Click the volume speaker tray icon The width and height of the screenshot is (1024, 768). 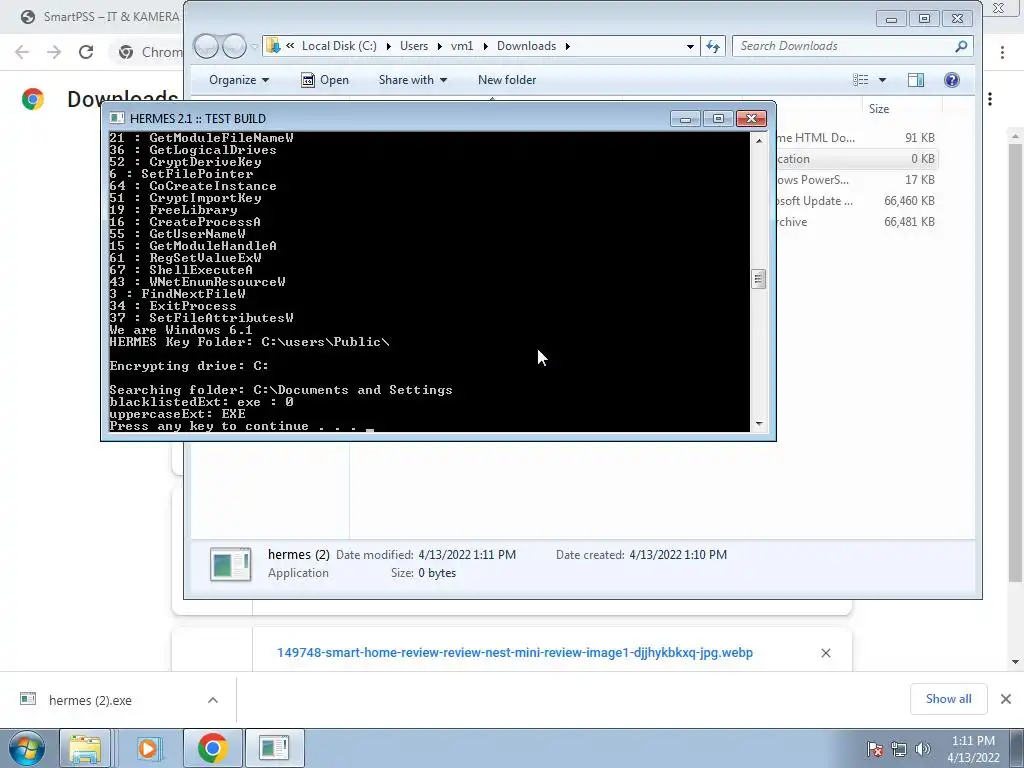point(923,749)
